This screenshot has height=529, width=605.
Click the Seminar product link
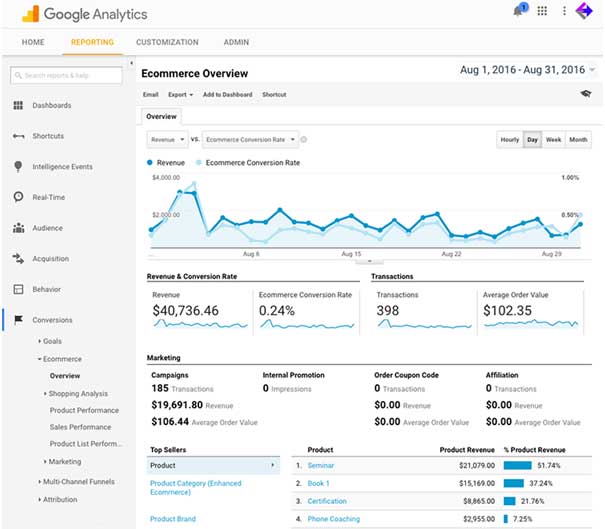pyautogui.click(x=321, y=466)
